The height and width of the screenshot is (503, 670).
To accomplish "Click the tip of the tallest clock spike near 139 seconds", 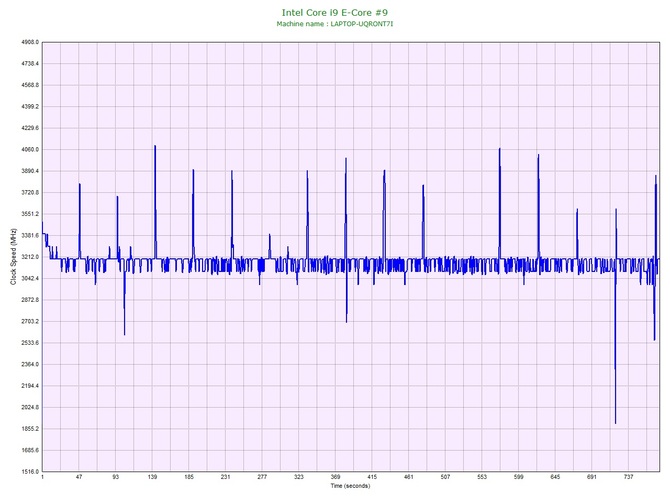I will (x=155, y=146).
